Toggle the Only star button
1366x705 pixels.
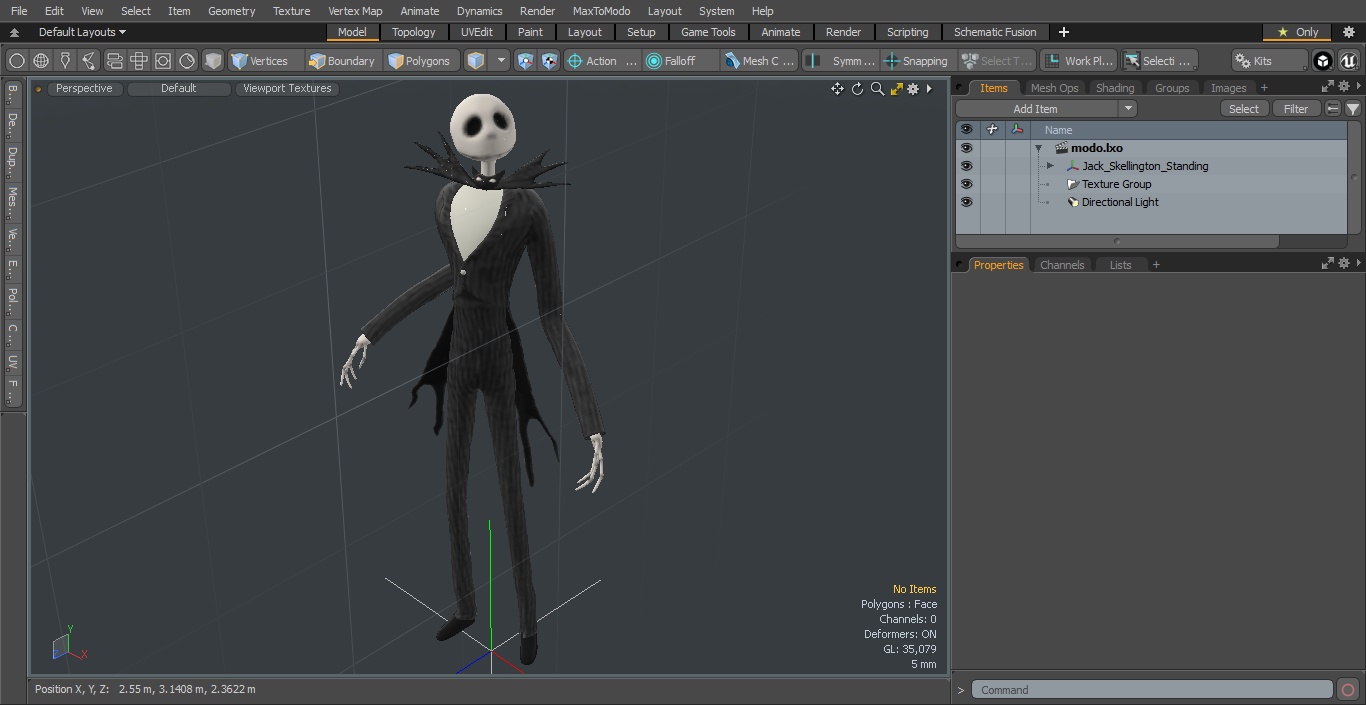[x=1297, y=32]
